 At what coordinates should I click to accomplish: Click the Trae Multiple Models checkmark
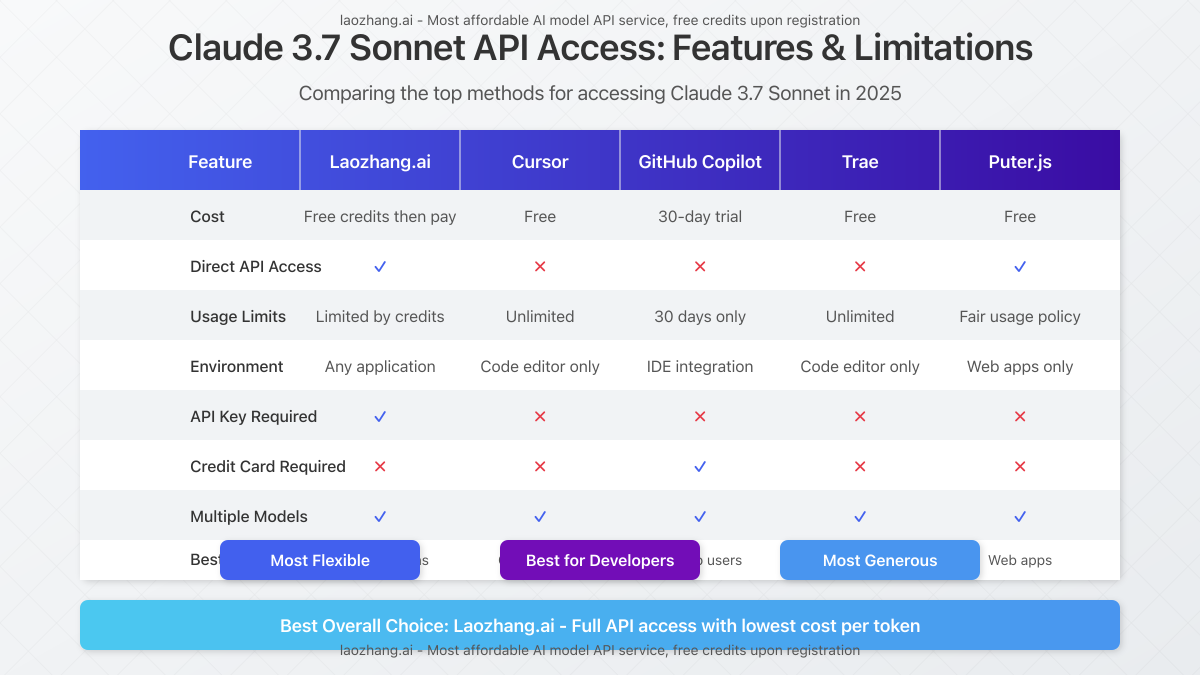pos(860,517)
